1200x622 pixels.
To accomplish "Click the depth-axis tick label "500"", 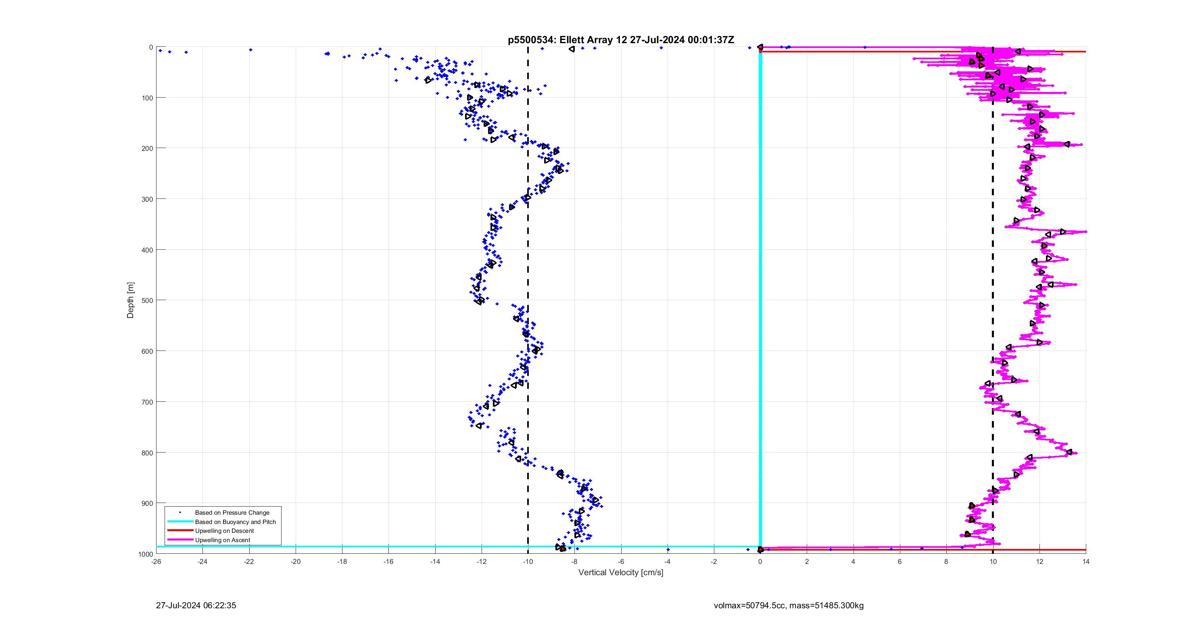I will click(x=146, y=300).
